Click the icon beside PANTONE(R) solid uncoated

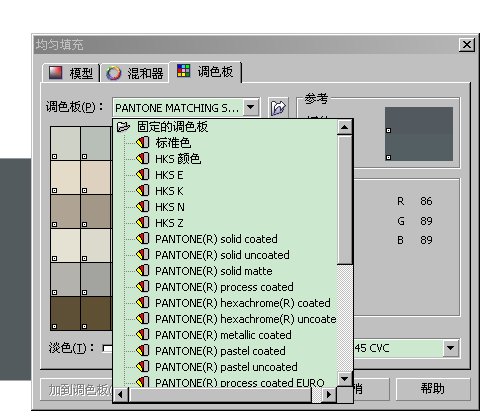(x=143, y=255)
